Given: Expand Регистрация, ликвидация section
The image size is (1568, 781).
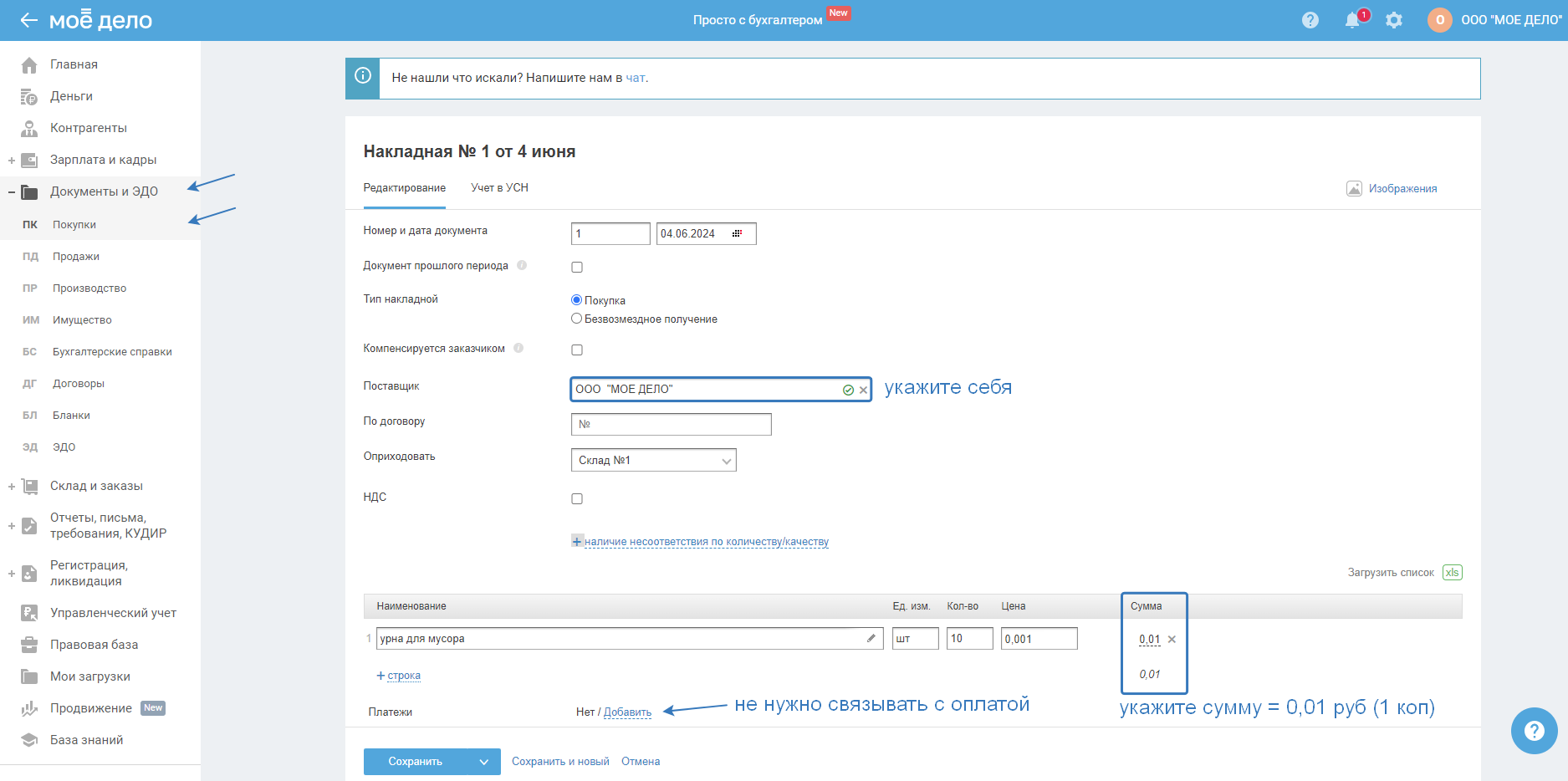Looking at the screenshot, I should pos(12,574).
